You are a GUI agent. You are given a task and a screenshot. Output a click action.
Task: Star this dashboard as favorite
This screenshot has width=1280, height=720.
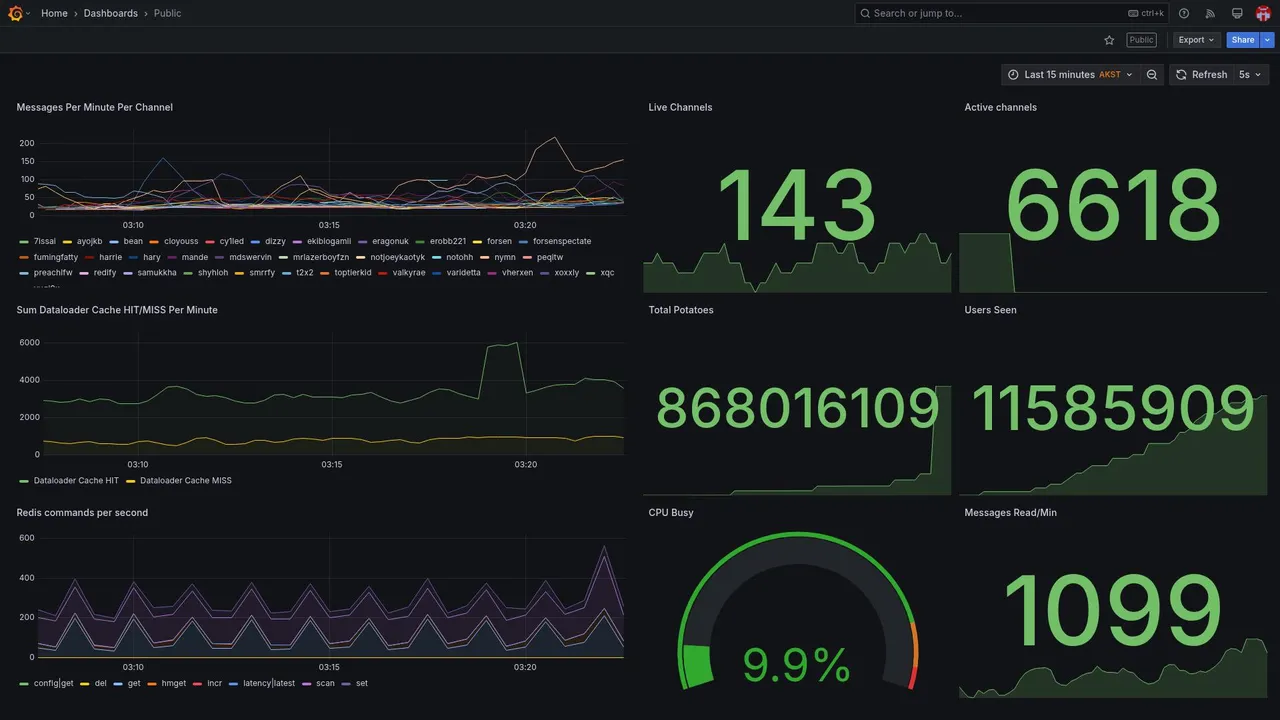coord(1109,40)
